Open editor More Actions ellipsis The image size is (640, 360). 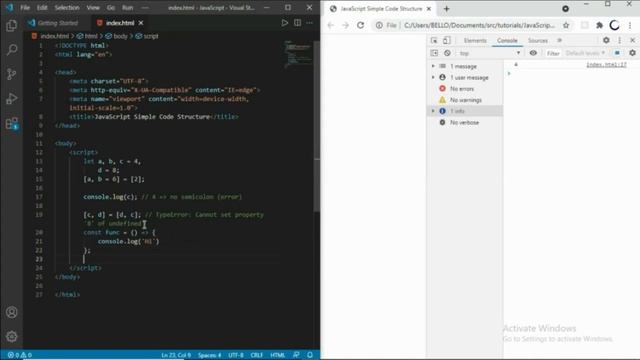[x=310, y=23]
